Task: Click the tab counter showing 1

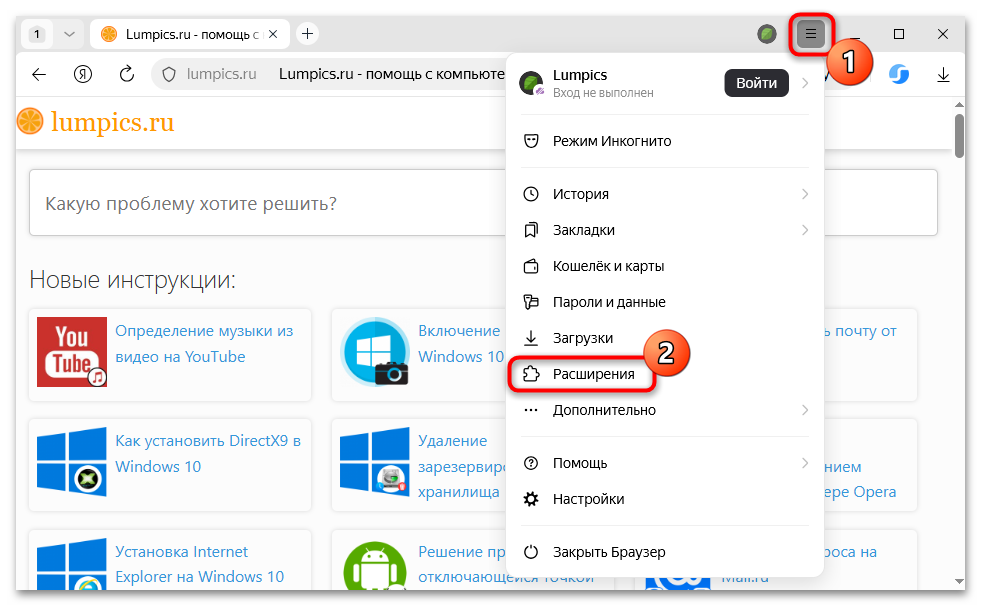Action: 37,34
